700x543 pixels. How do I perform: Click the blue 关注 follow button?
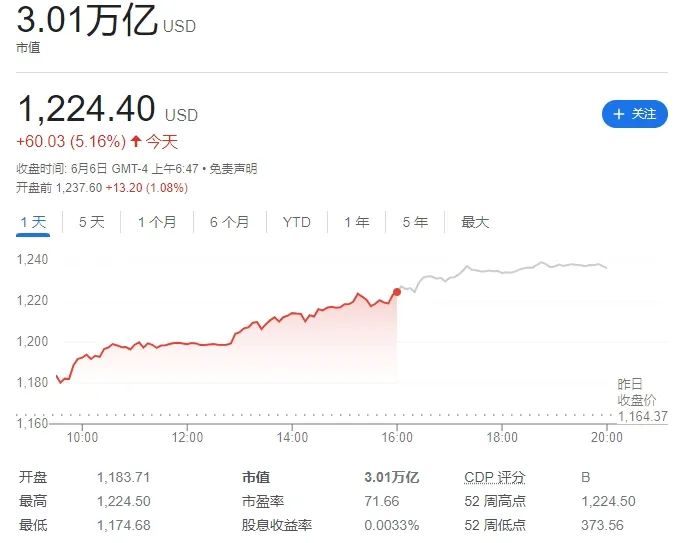pyautogui.click(x=634, y=114)
